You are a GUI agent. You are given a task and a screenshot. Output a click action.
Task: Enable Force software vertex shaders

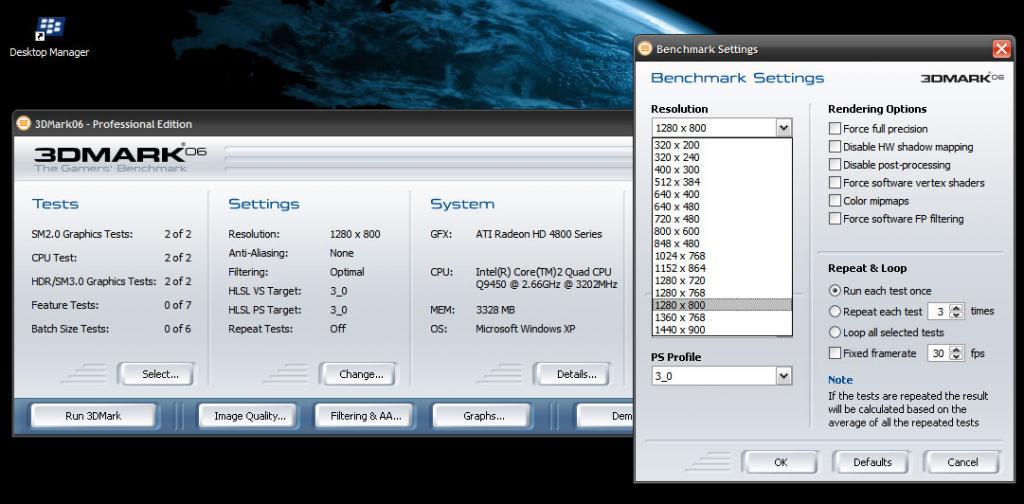(x=835, y=183)
